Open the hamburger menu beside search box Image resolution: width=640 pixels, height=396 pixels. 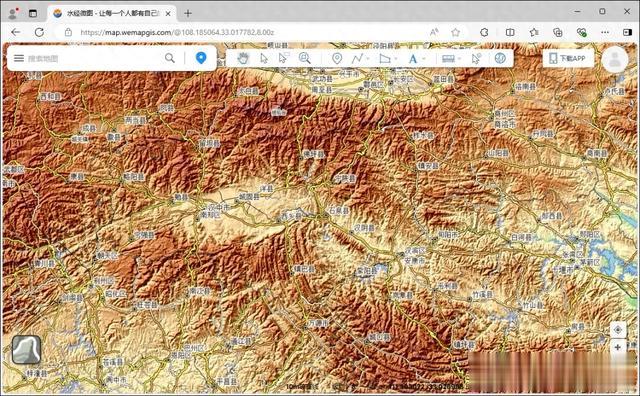[19, 58]
